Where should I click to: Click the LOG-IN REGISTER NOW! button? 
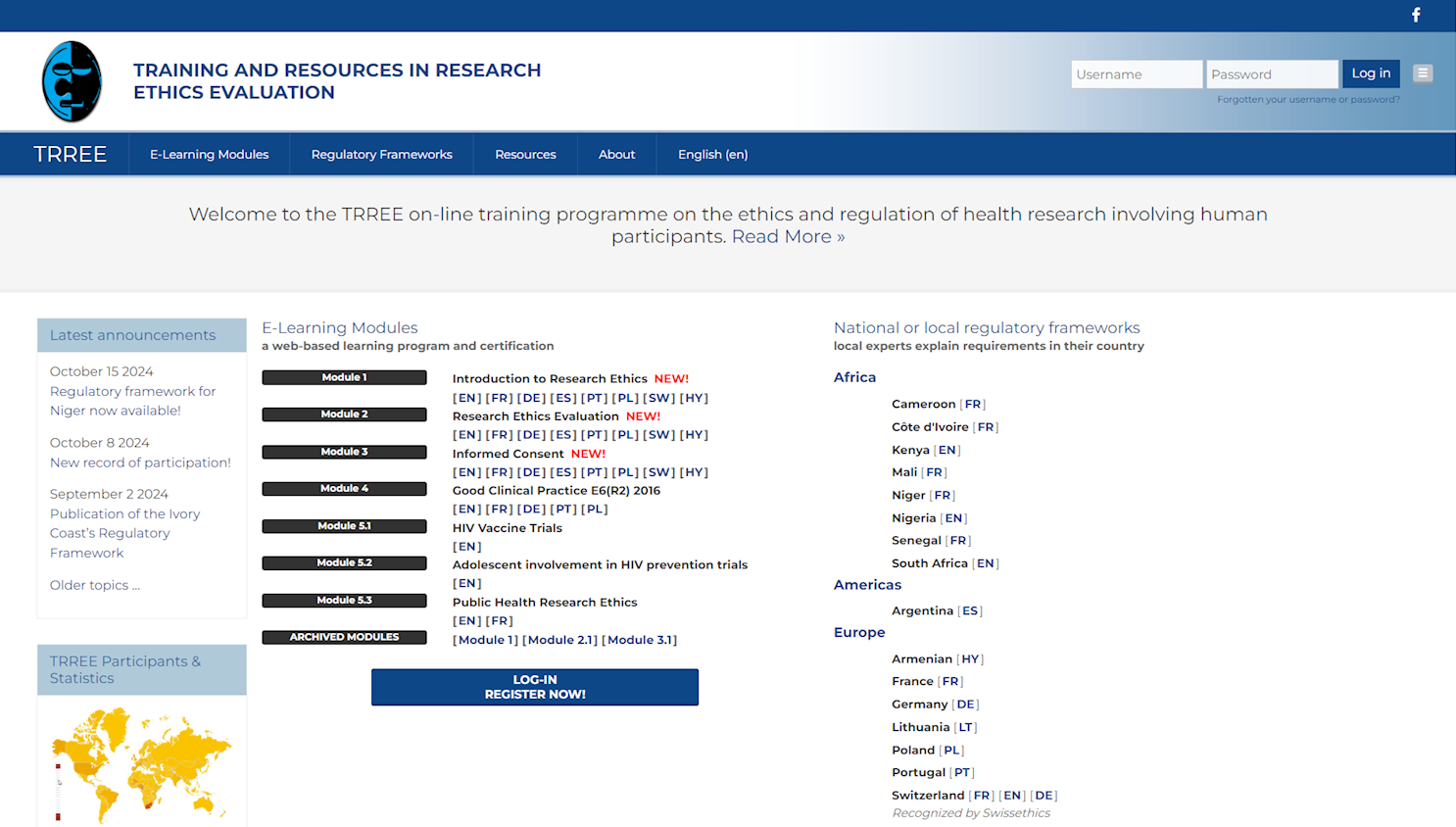534,687
